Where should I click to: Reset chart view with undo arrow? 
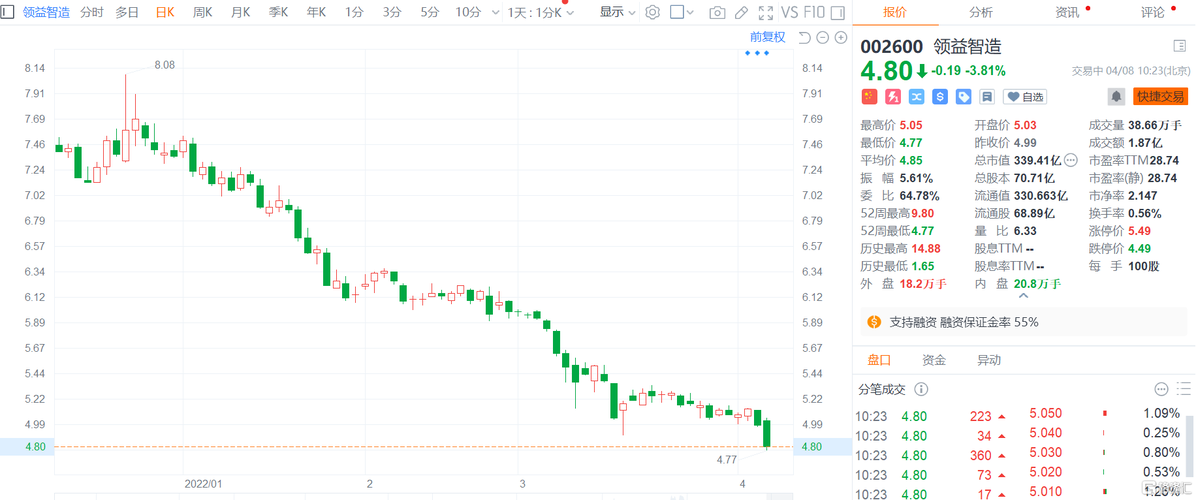804,37
